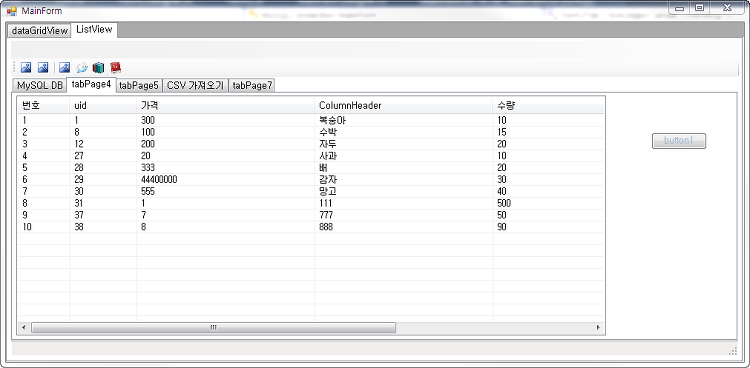Click the 111 cell
This screenshot has height=368, width=750.
pos(325,203)
